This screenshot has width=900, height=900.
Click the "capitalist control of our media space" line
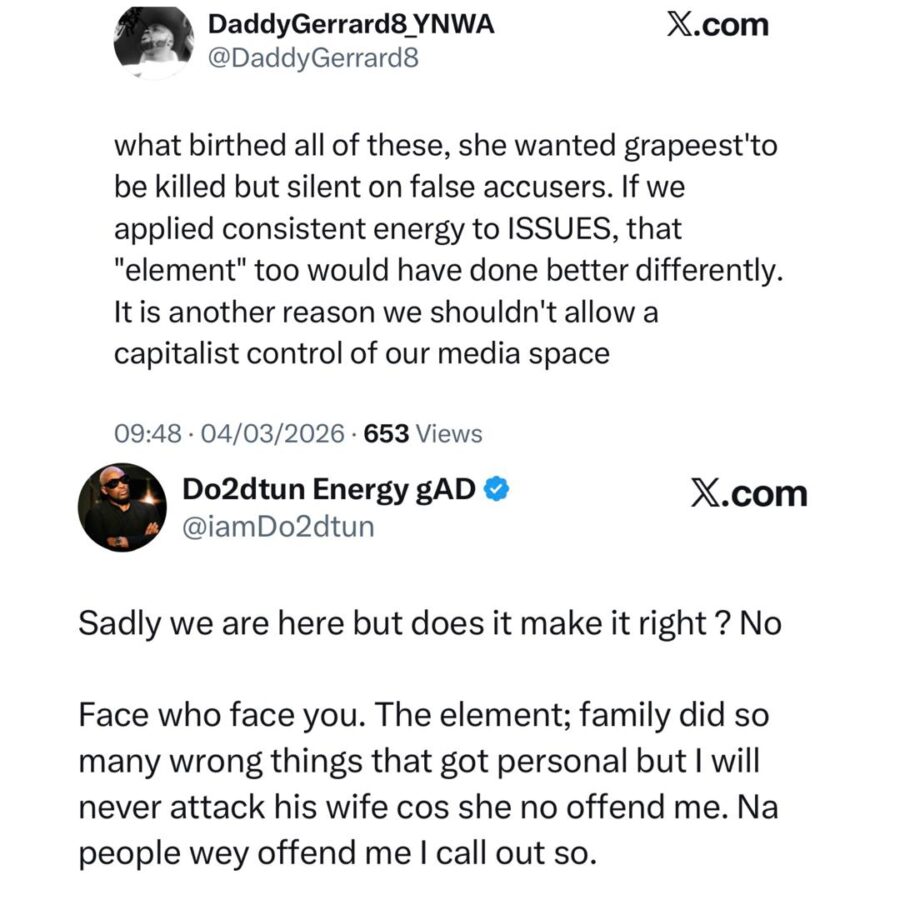point(362,353)
